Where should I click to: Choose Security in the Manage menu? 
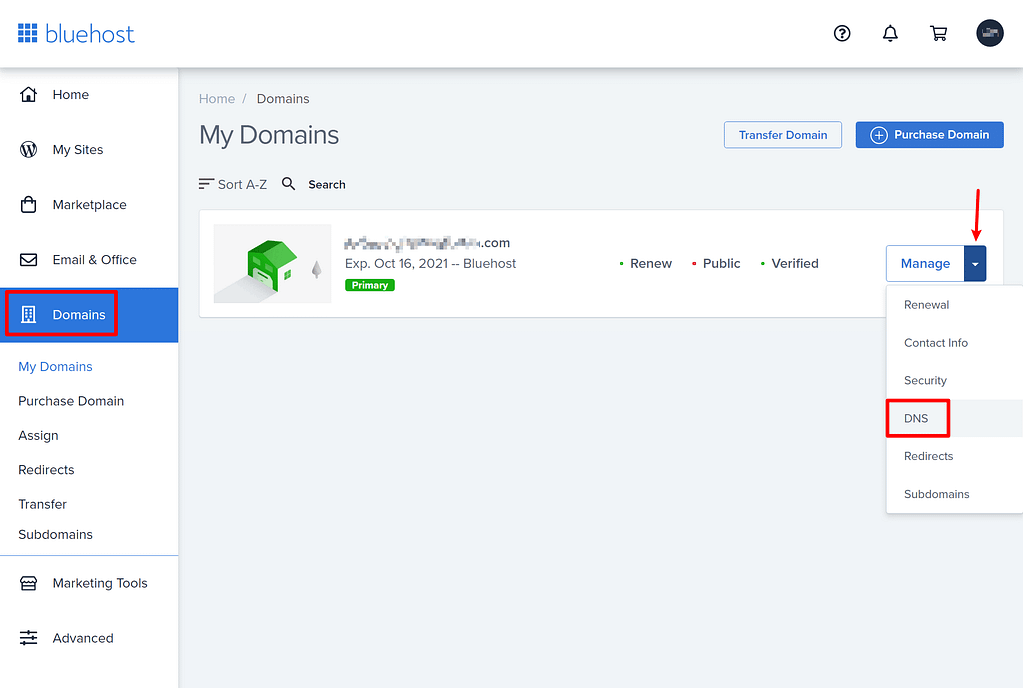pos(924,380)
